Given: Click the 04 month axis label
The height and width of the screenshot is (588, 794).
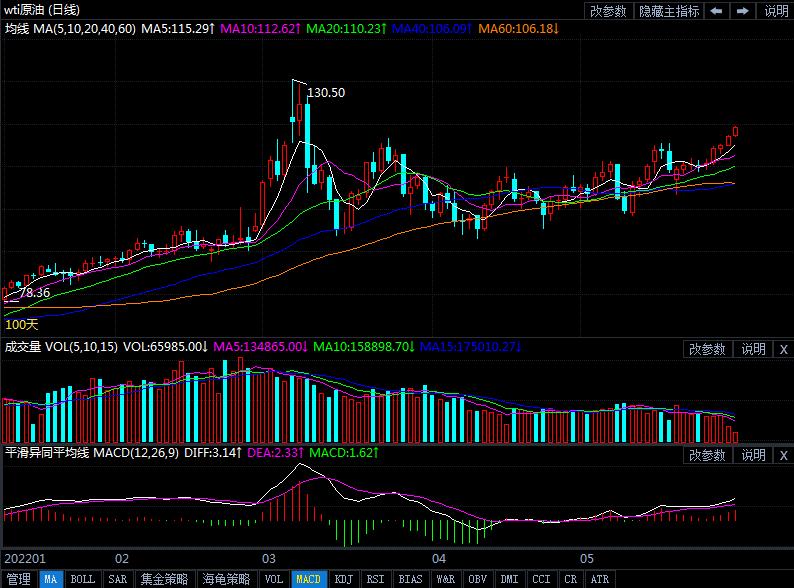Looking at the screenshot, I should click(439, 559).
